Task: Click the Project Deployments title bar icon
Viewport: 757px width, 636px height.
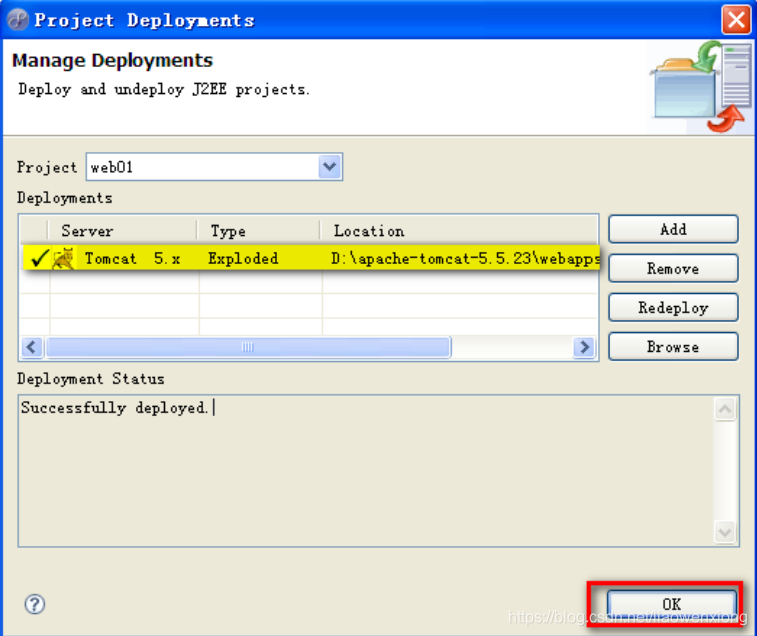Action: (18, 20)
